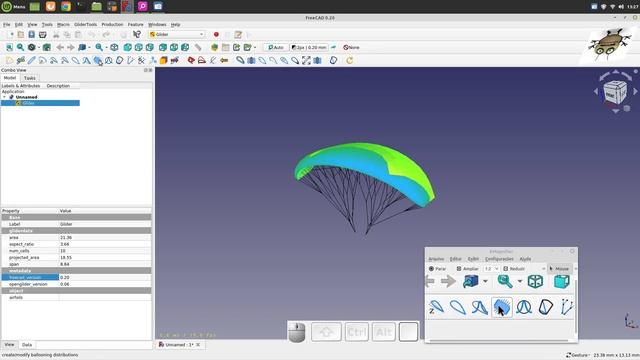Click the Cut scissors icon
Image resolution: width=640 pixels, height=360 pixels.
[x=56, y=35]
